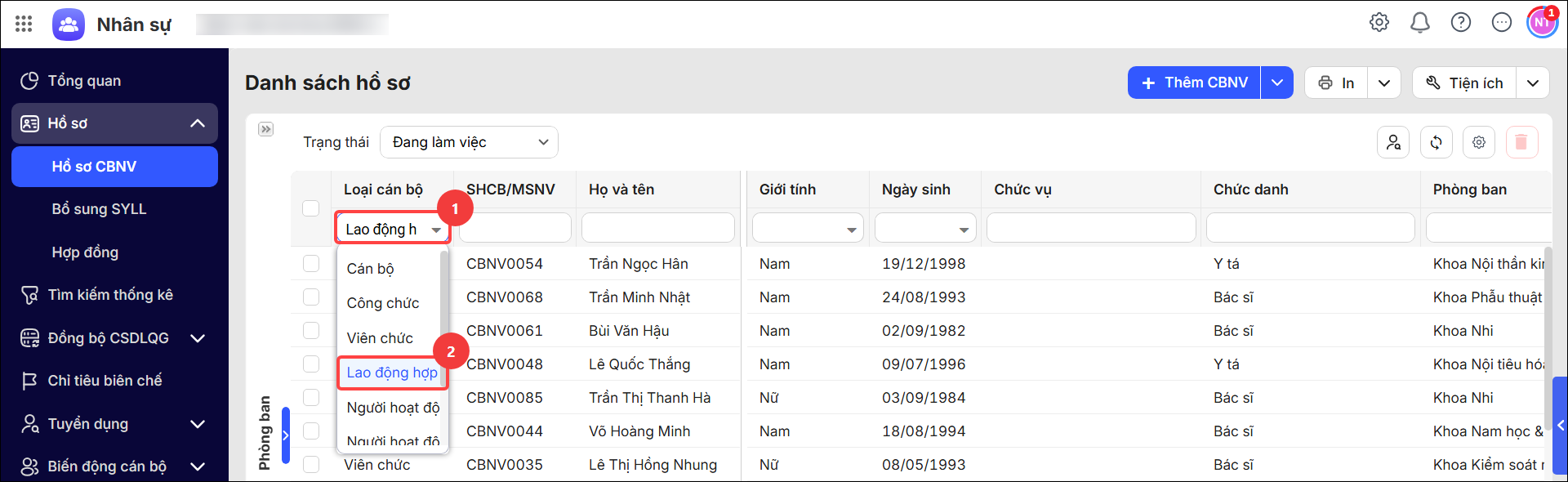Open record Trần Thị Thanh Hà

point(649,398)
